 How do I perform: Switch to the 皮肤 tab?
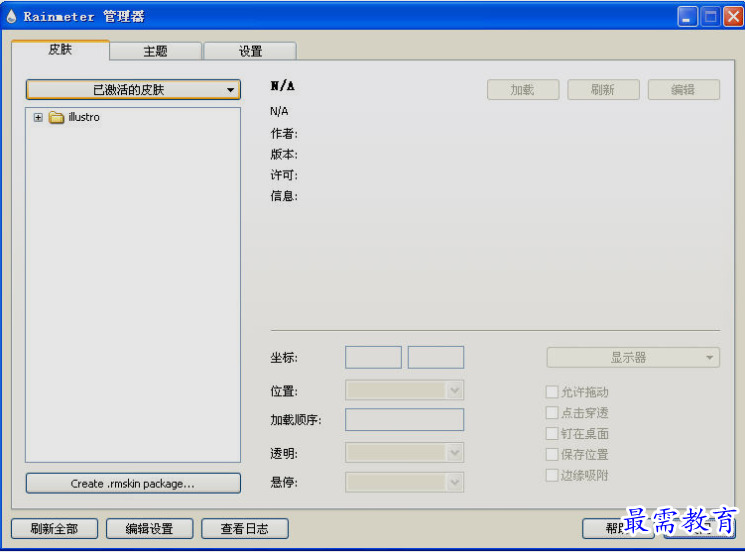60,49
